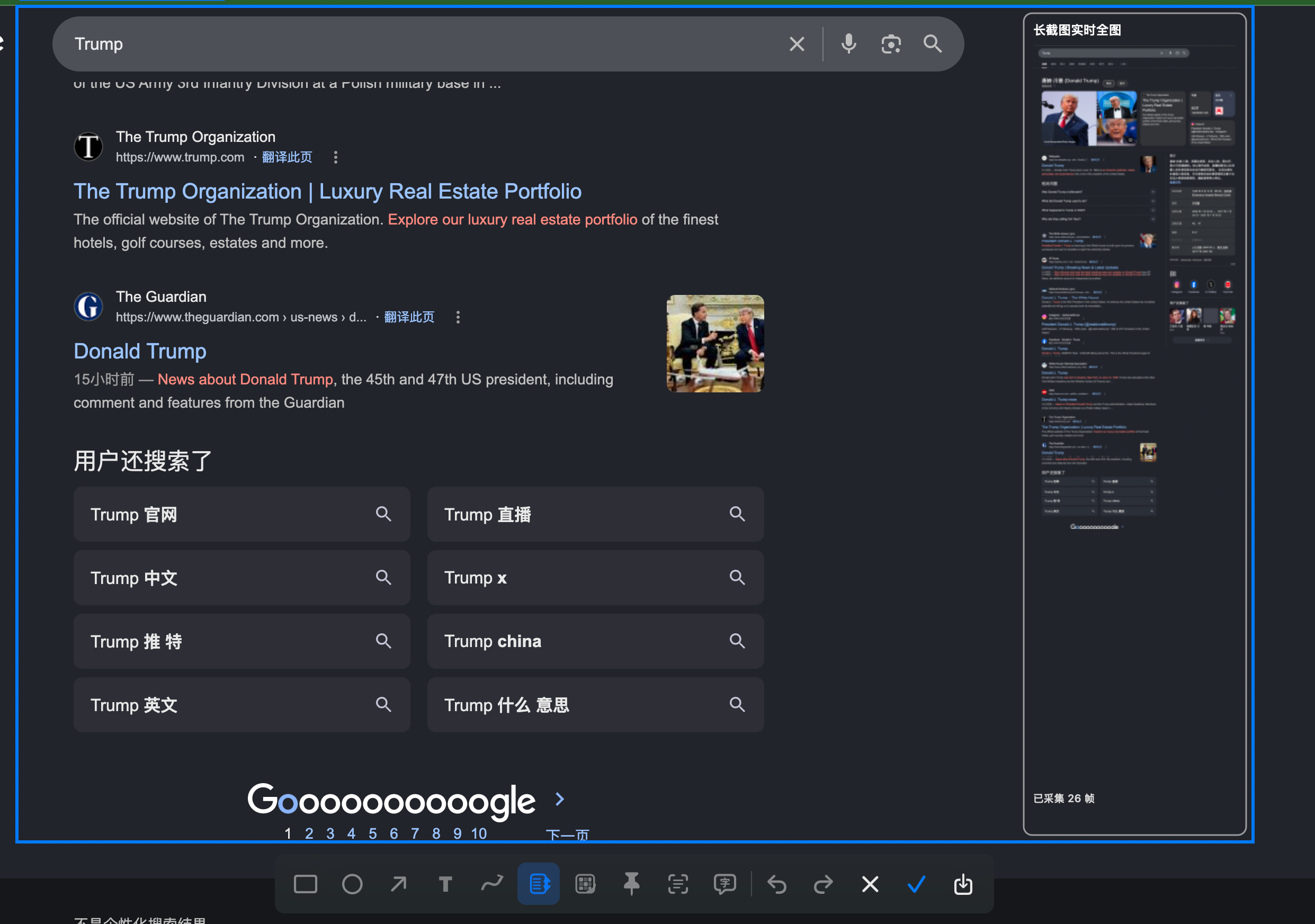Search related query Trump 推特
This screenshot has height=924, width=1315.
pos(241,641)
